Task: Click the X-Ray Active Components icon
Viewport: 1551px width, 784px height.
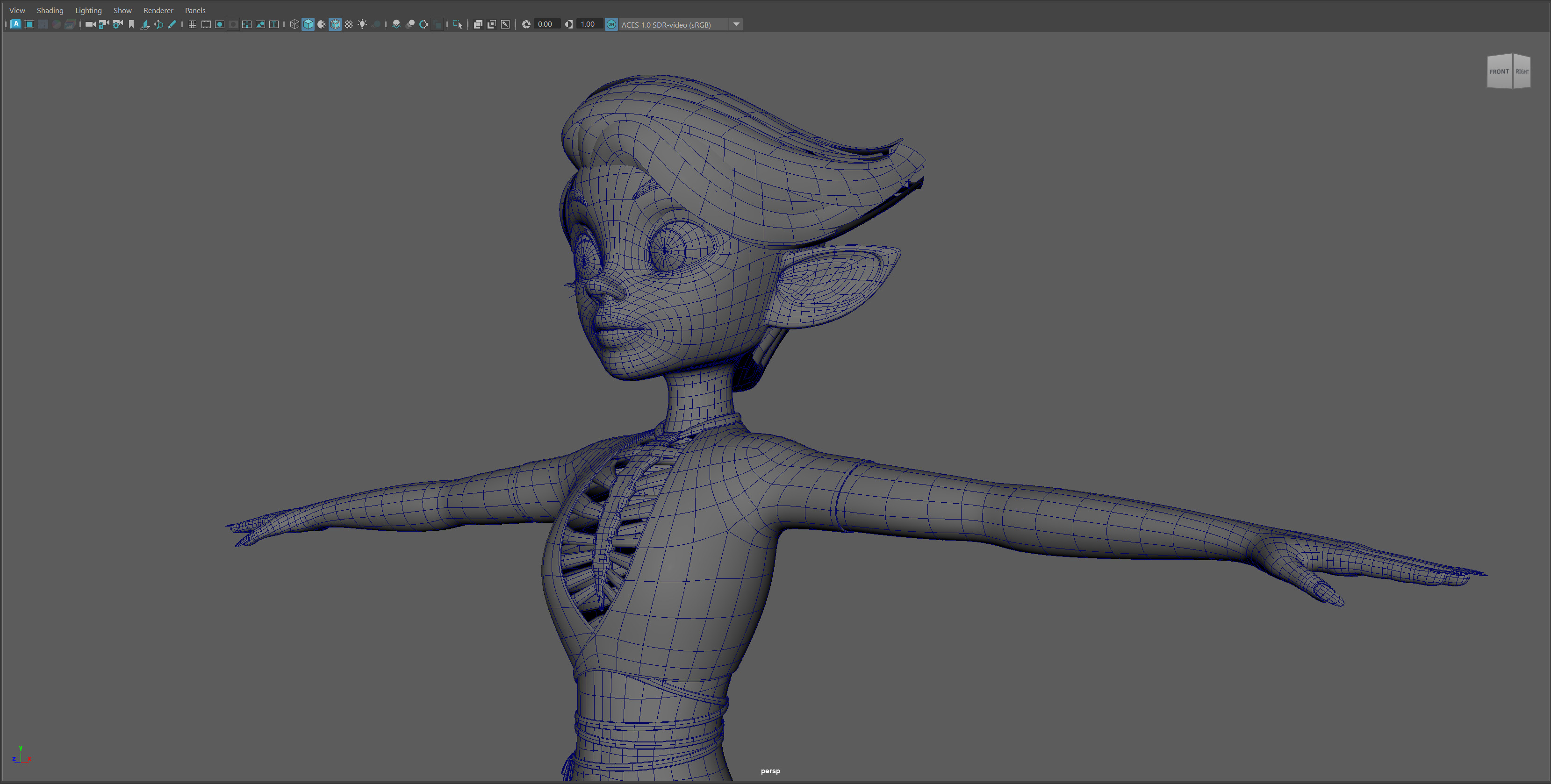Action: point(492,24)
